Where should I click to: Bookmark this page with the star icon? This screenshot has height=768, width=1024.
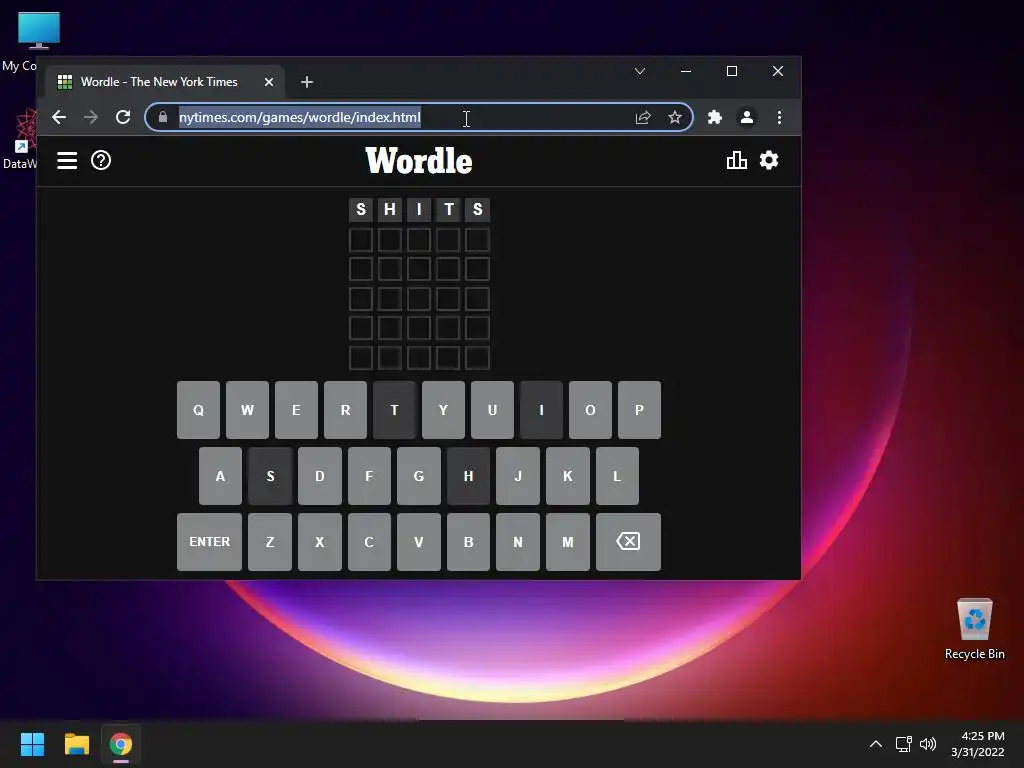675,117
